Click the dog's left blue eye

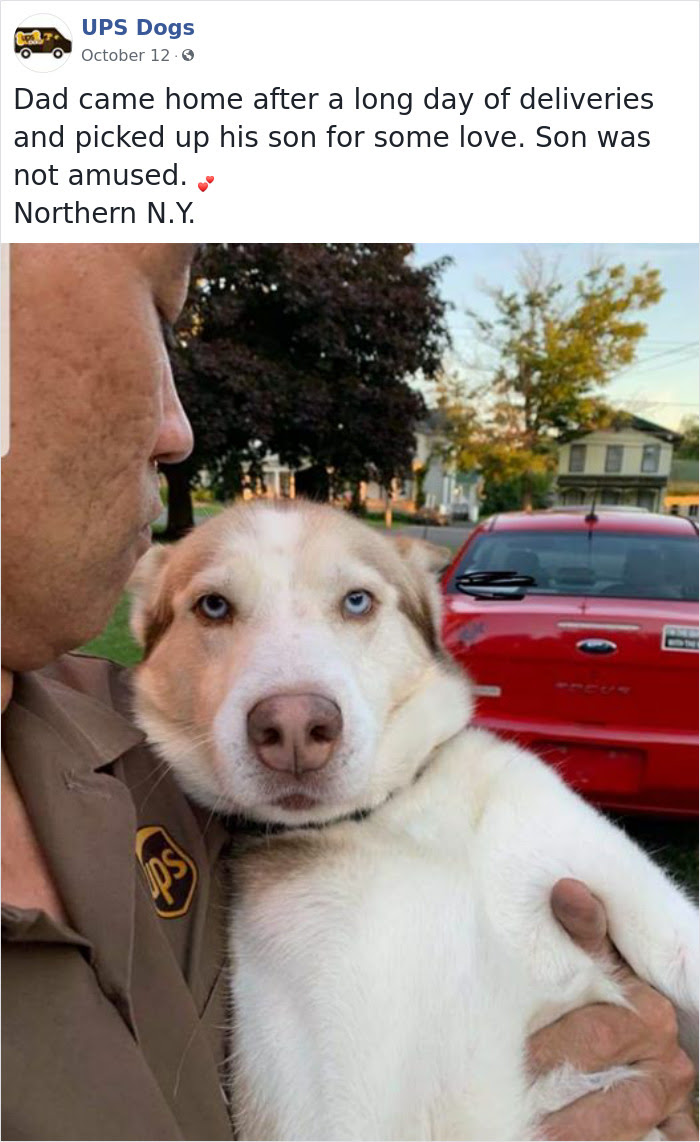click(x=213, y=606)
